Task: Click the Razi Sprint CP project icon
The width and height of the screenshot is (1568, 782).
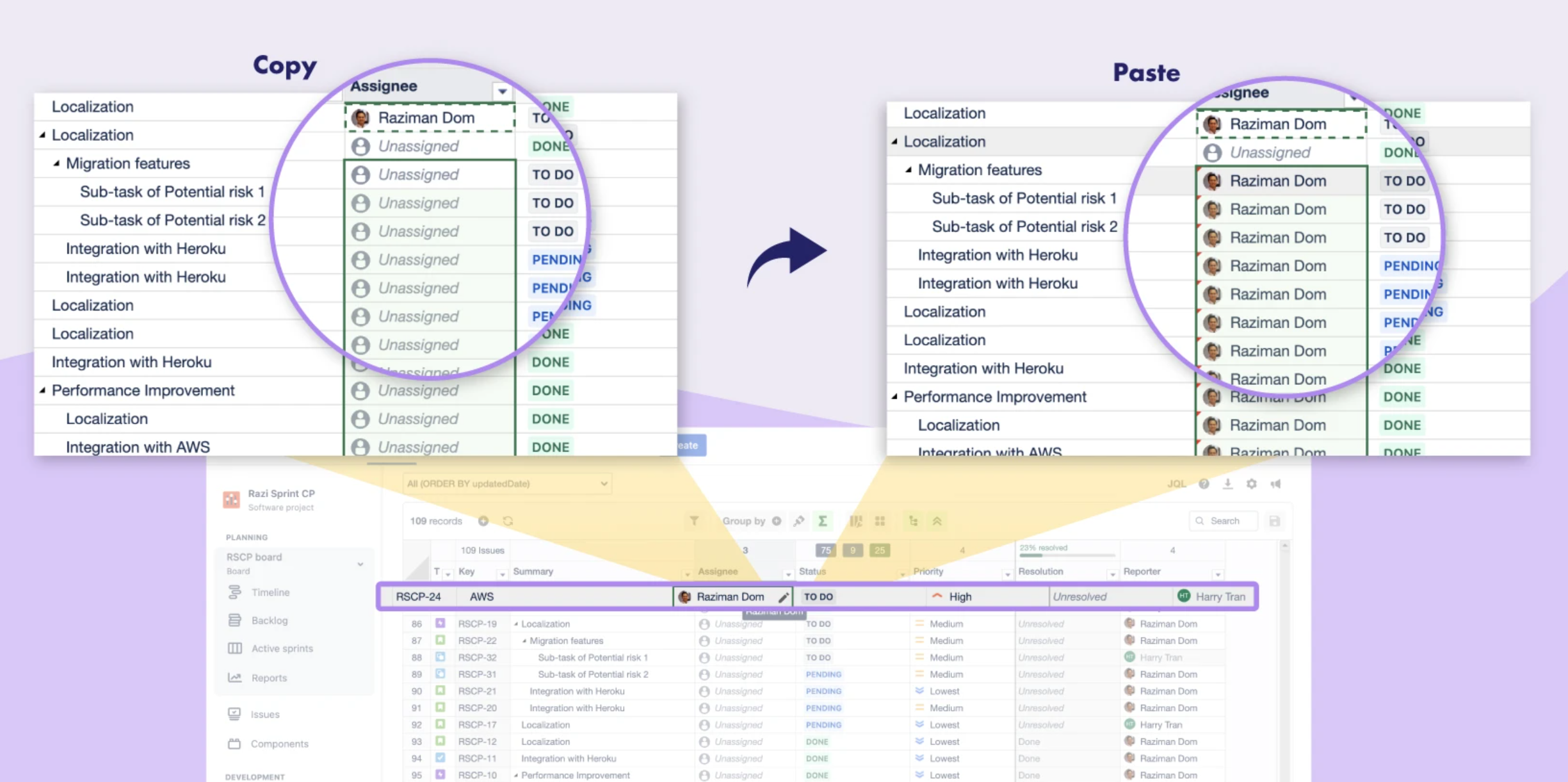Action: tap(232, 500)
